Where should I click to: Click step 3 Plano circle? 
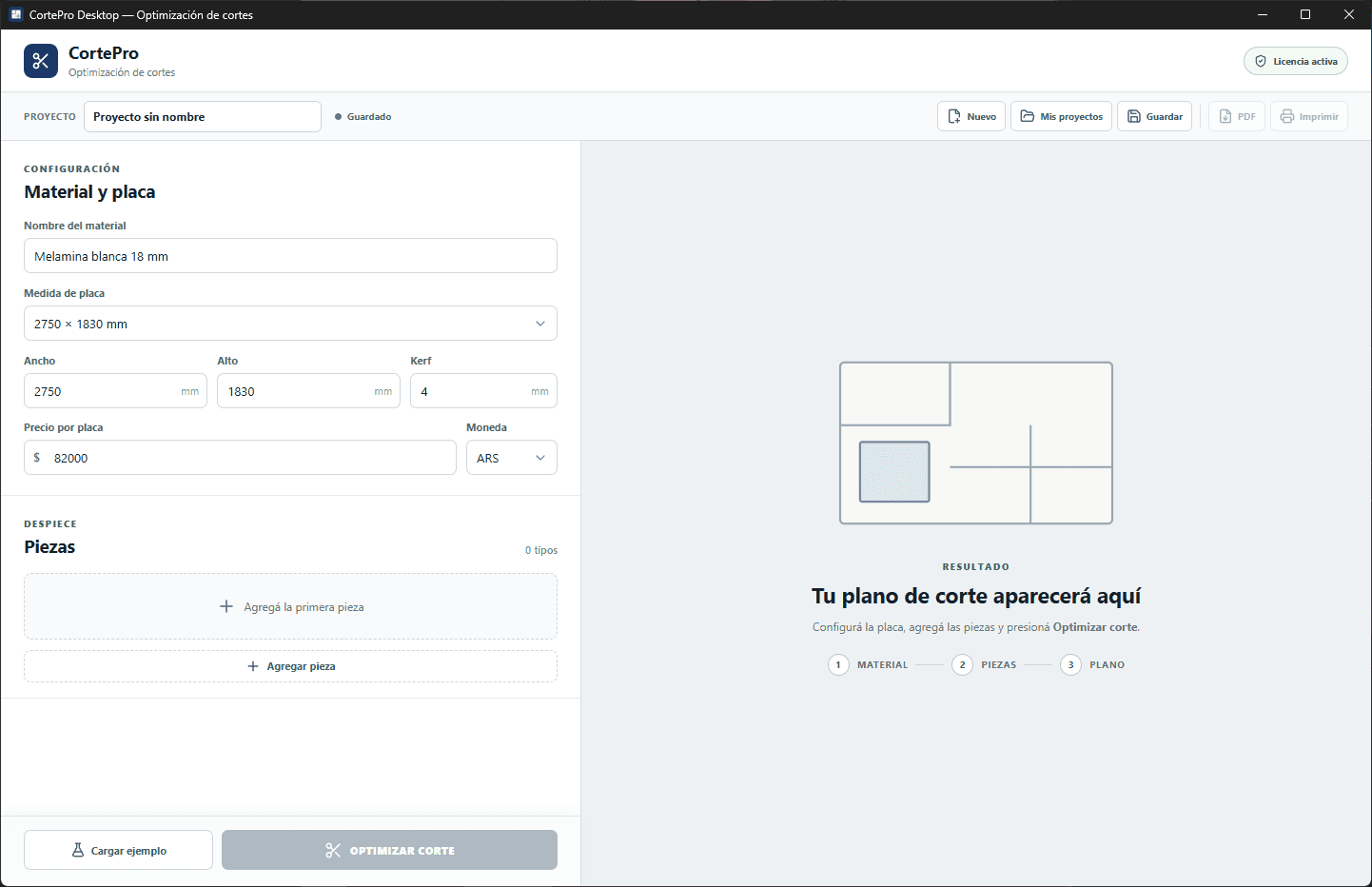pyautogui.click(x=1070, y=664)
